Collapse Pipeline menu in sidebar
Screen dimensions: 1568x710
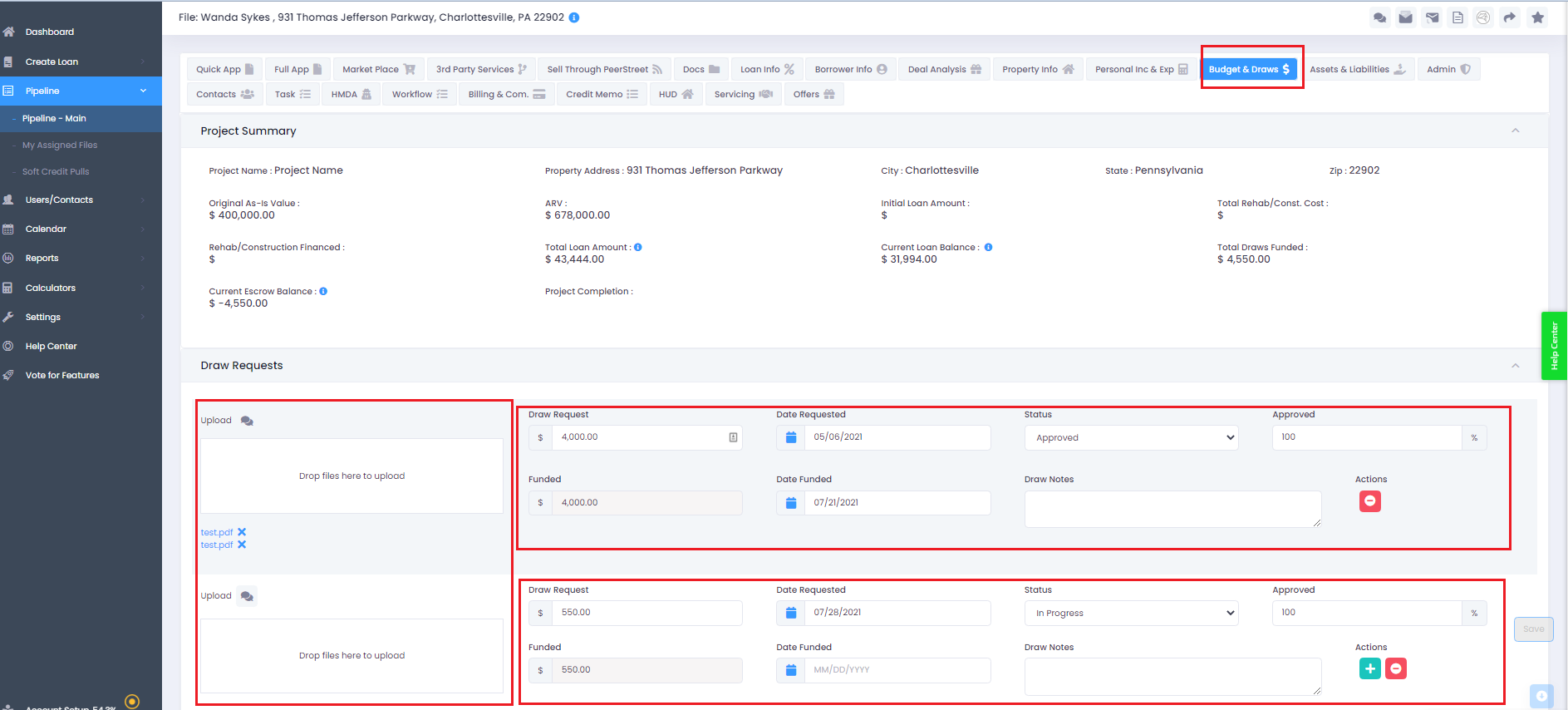point(143,91)
